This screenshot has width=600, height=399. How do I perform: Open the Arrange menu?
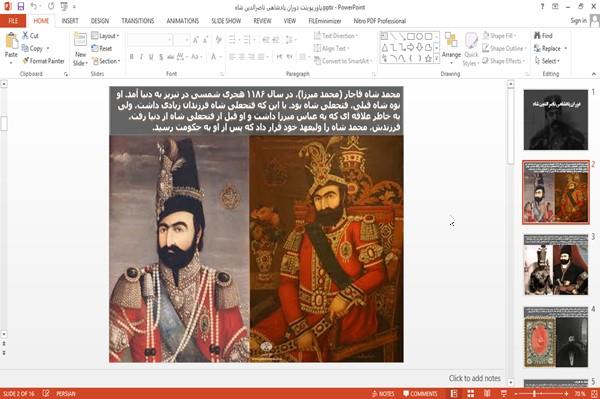pos(451,48)
